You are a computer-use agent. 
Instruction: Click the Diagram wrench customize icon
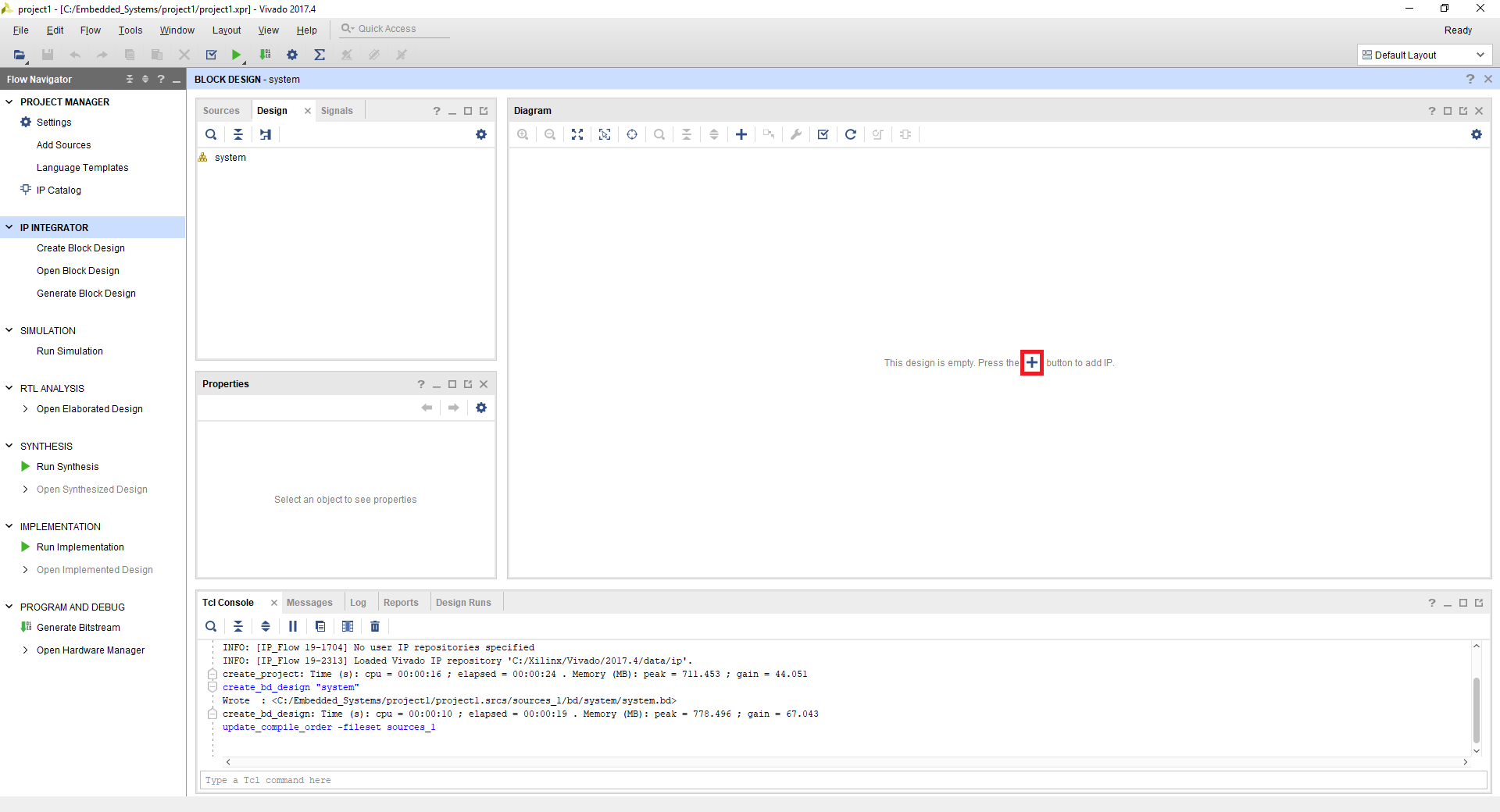coord(796,134)
